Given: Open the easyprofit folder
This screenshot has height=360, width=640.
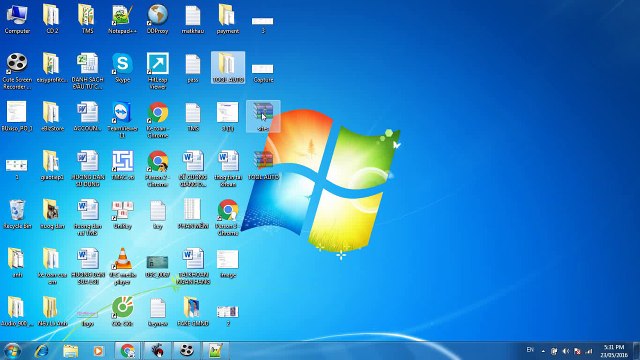Looking at the screenshot, I should tap(52, 68).
